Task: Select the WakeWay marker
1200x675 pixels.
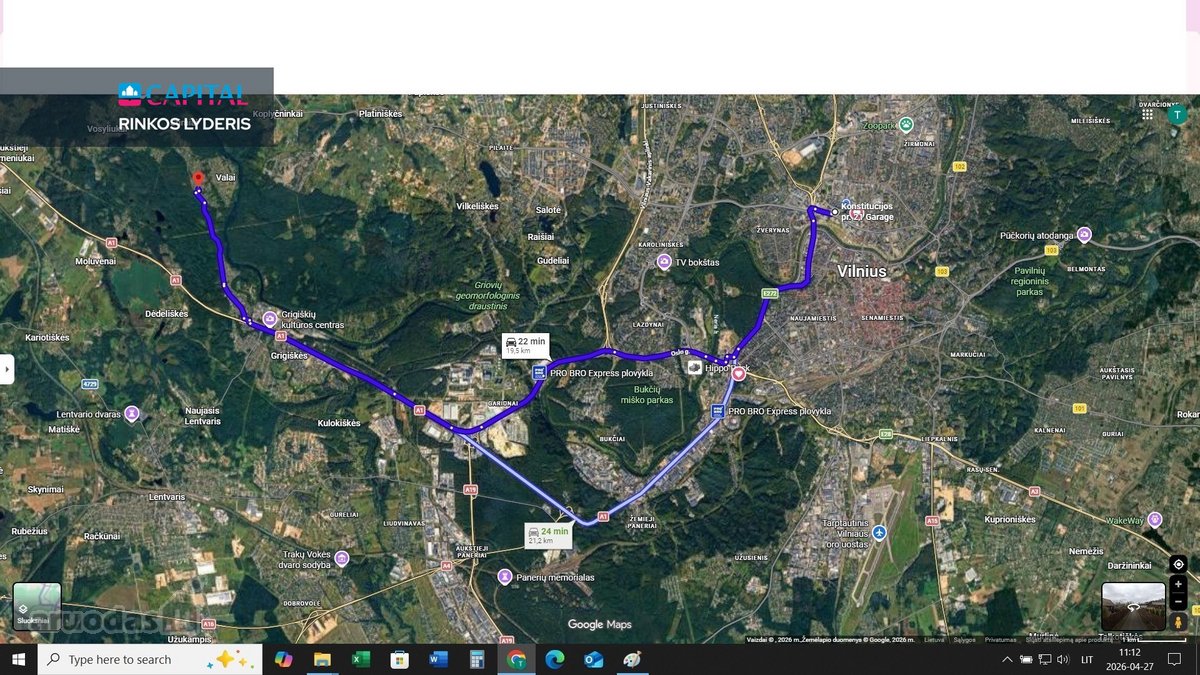Action: (x=1155, y=520)
